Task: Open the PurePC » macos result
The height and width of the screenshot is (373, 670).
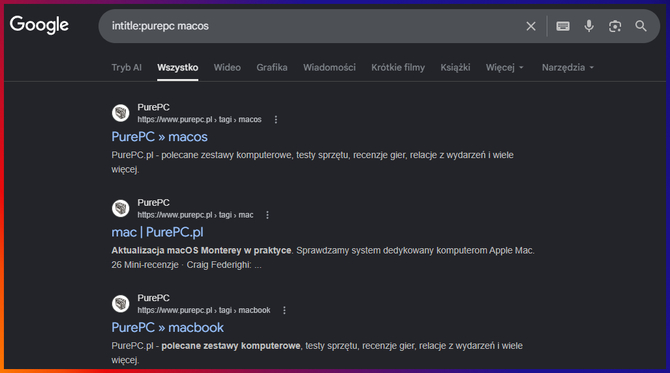Action: pos(159,137)
